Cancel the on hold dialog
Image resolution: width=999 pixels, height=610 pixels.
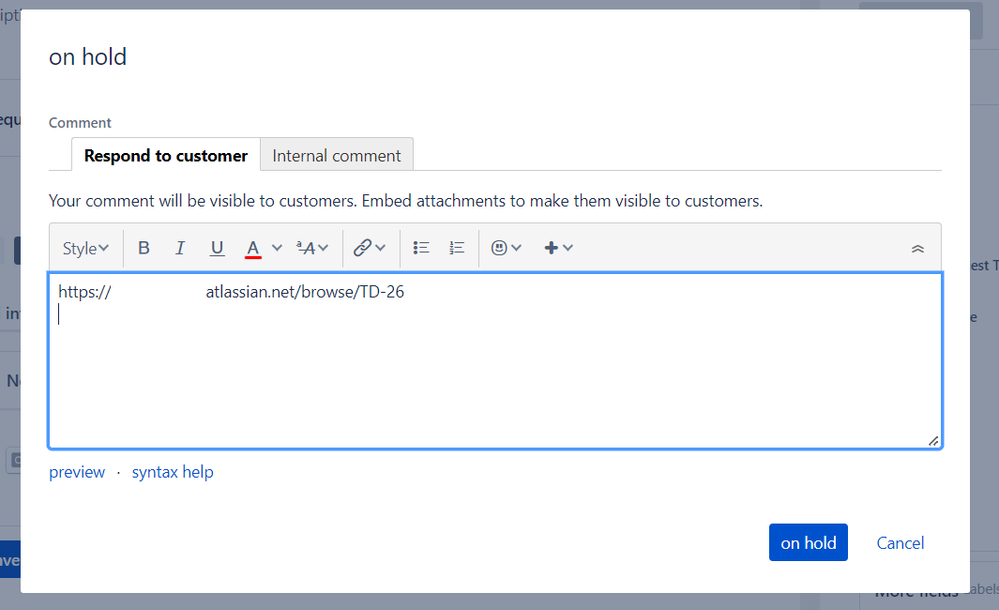coord(900,543)
